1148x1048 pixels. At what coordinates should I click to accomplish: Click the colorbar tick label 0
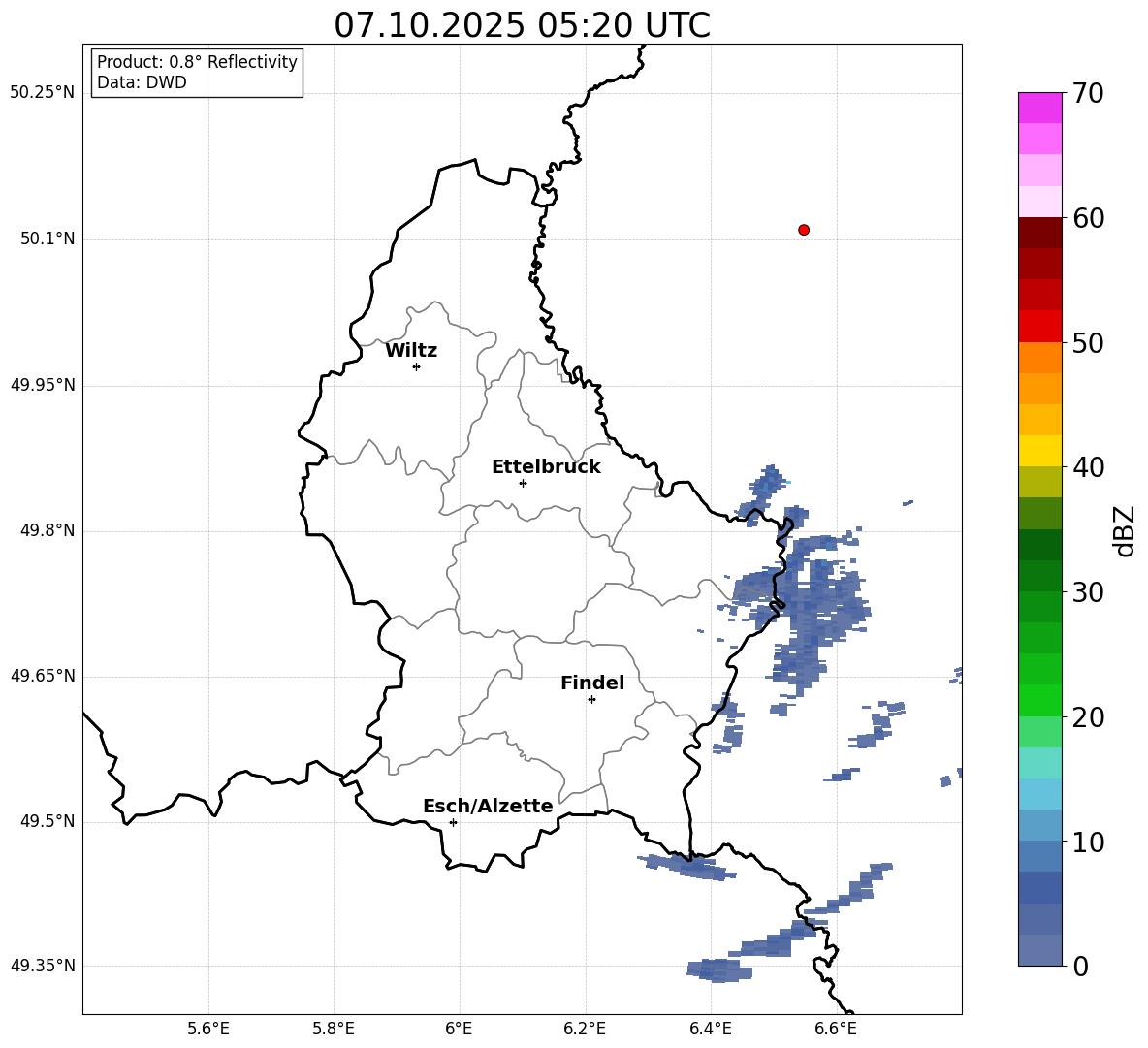coord(1080,966)
